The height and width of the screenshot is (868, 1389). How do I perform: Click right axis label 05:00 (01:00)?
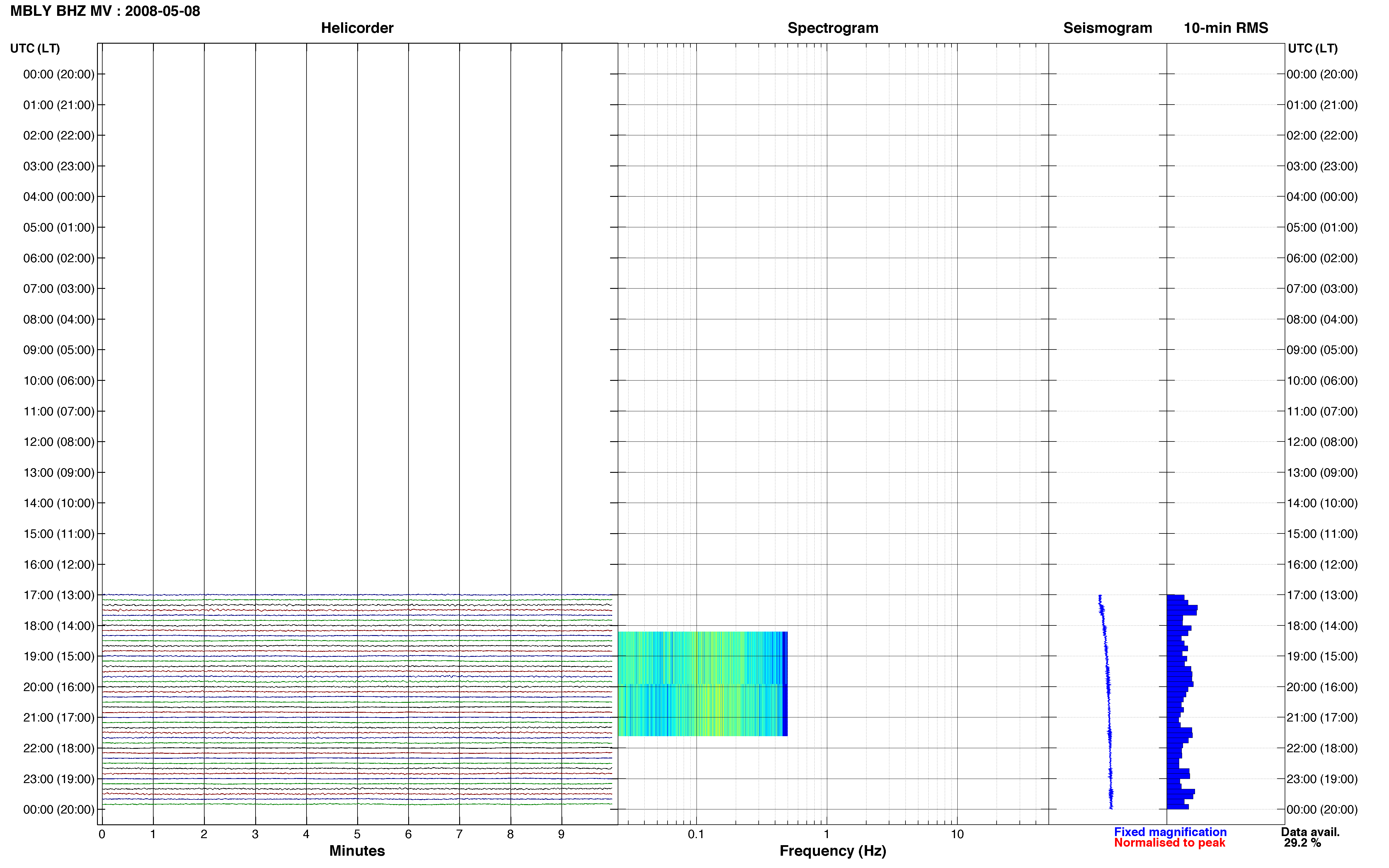coord(1322,227)
